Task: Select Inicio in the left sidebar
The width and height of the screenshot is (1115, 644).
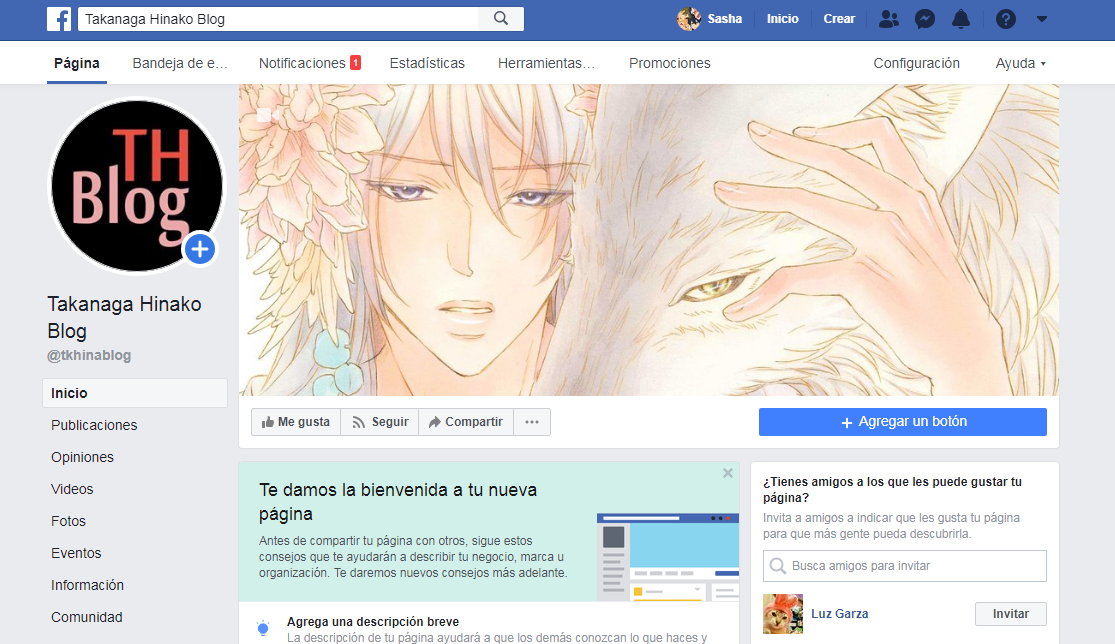Action: [x=135, y=393]
